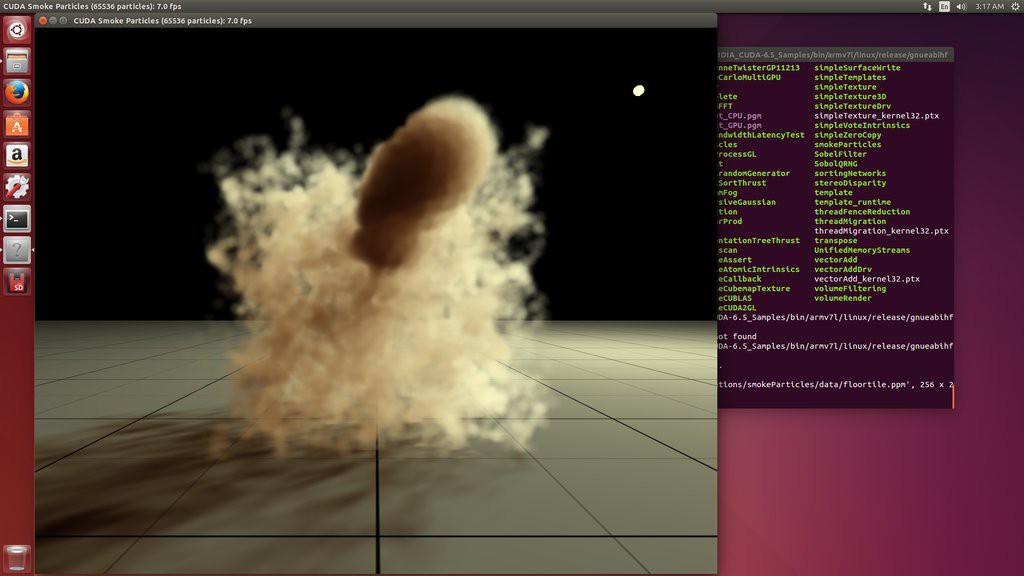Click the top panel CUDA Smoke Particles title

coord(92,7)
